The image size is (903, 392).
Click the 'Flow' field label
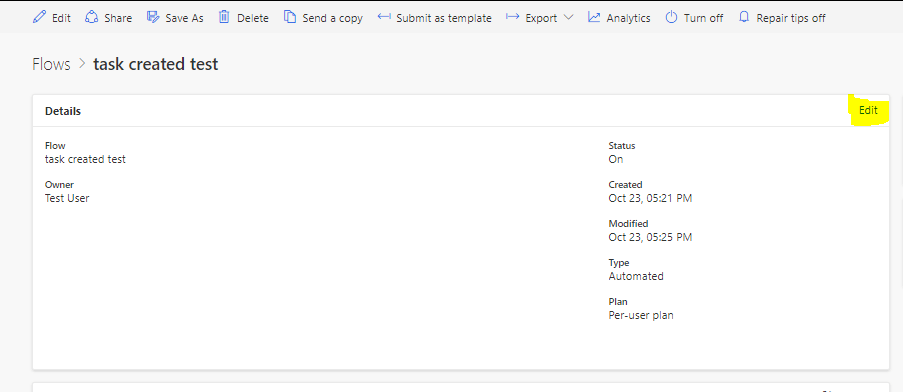(x=55, y=146)
